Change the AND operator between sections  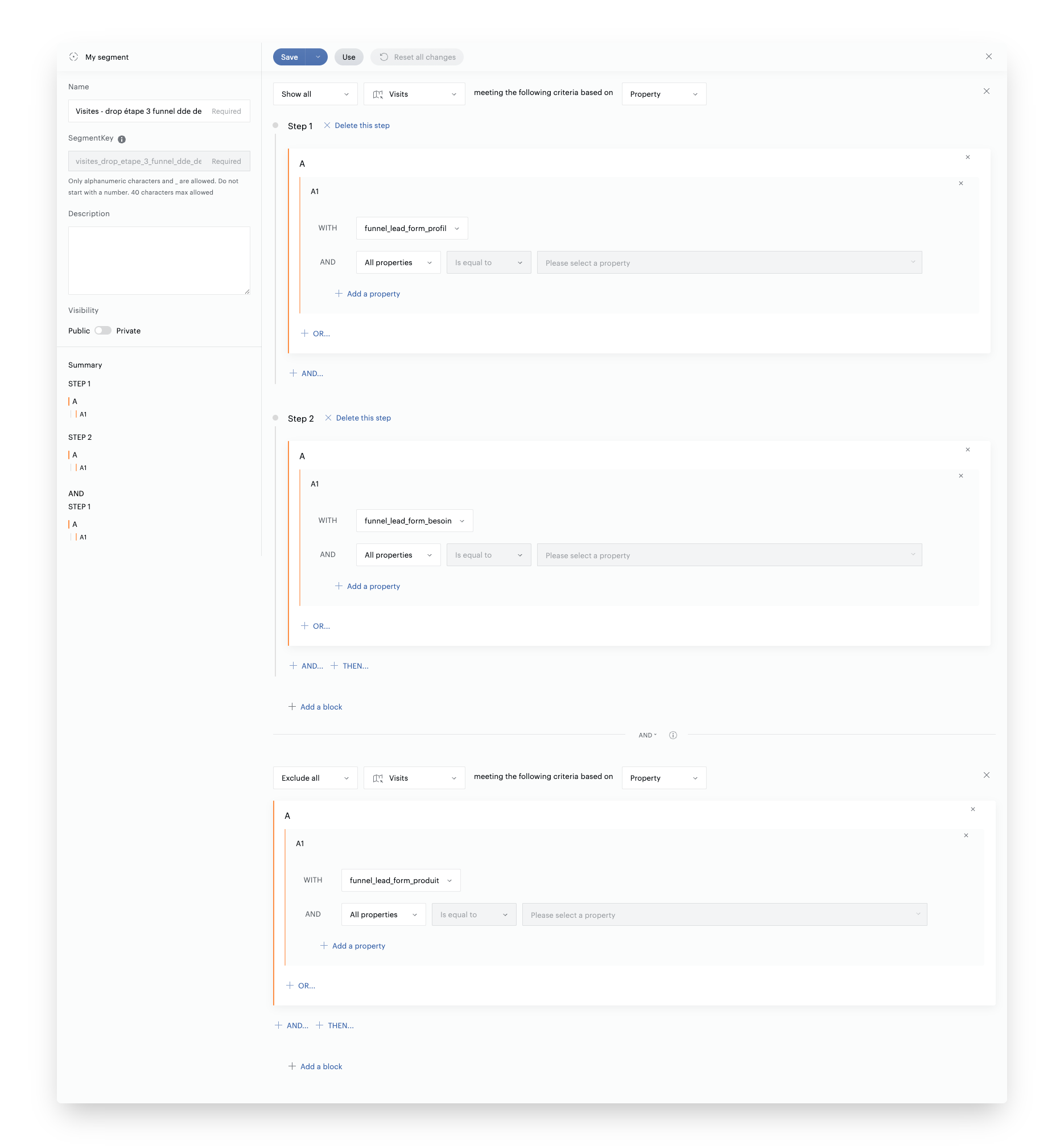647,735
